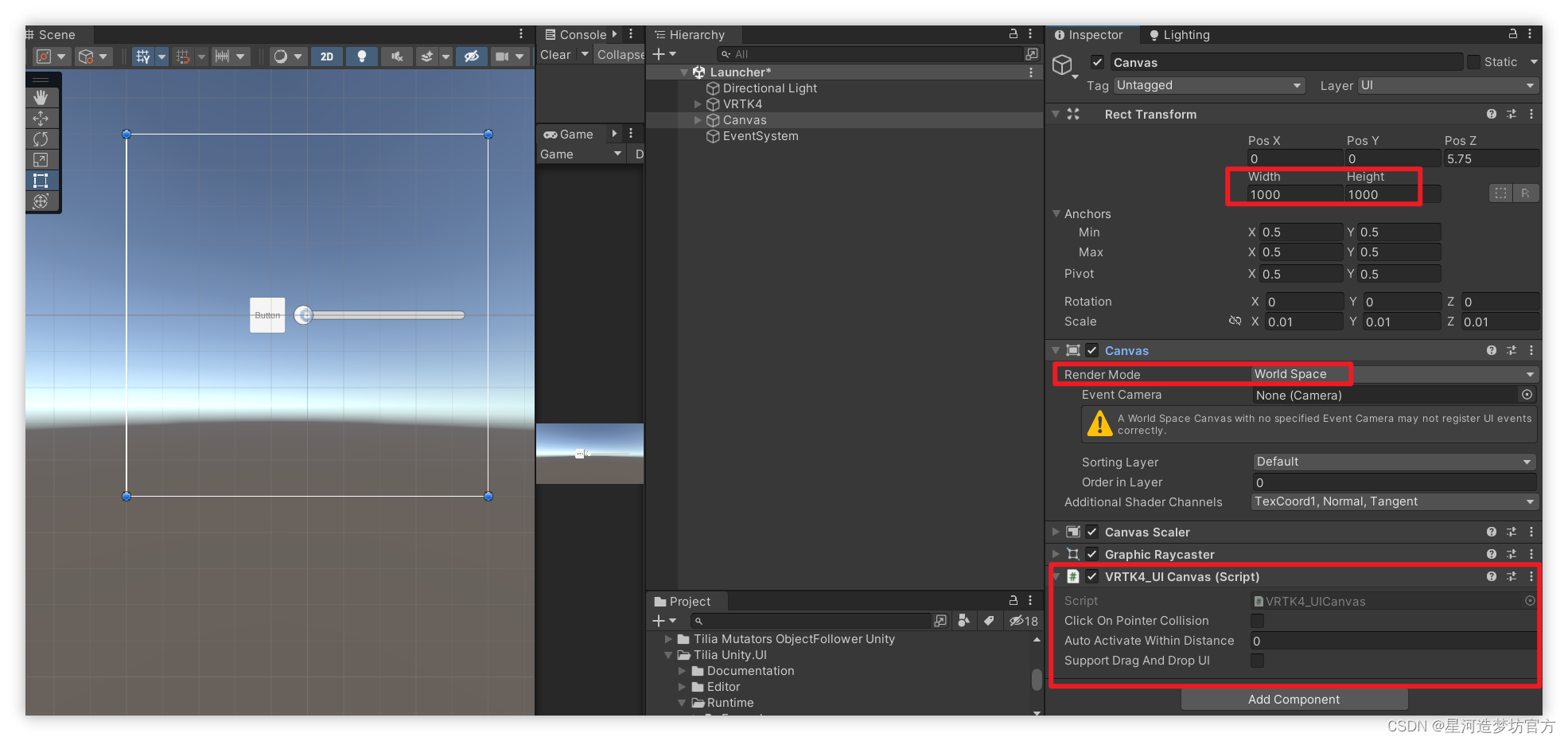Open the Render Mode dropdown
The width and height of the screenshot is (1568, 741).
(1395, 374)
